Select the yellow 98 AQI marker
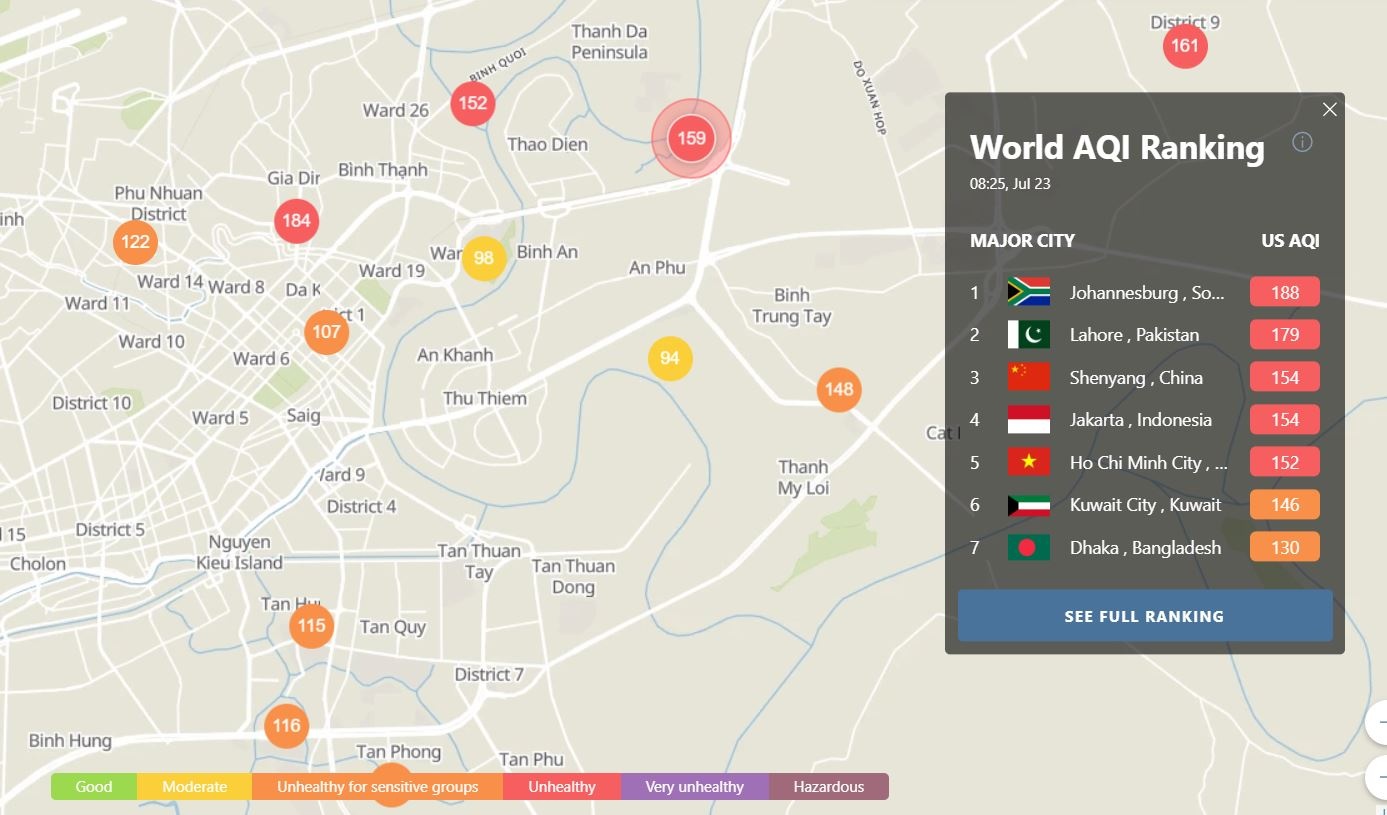The width and height of the screenshot is (1387, 815). 483,258
